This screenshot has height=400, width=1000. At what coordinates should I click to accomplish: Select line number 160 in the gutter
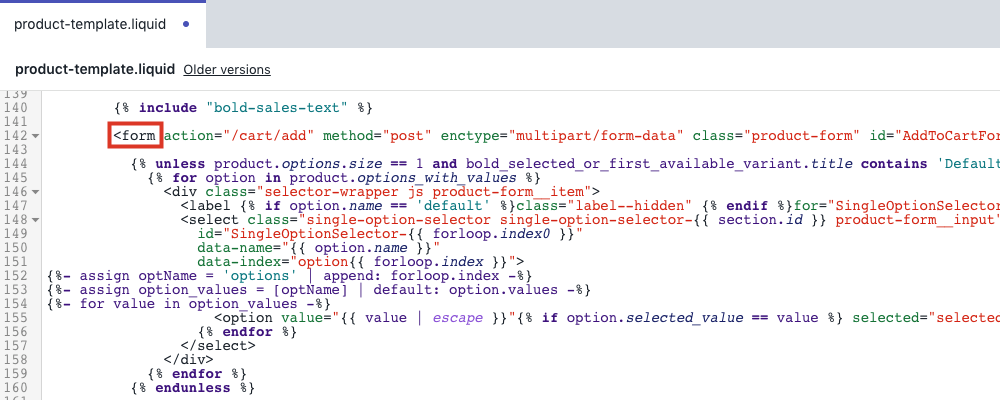coord(15,389)
